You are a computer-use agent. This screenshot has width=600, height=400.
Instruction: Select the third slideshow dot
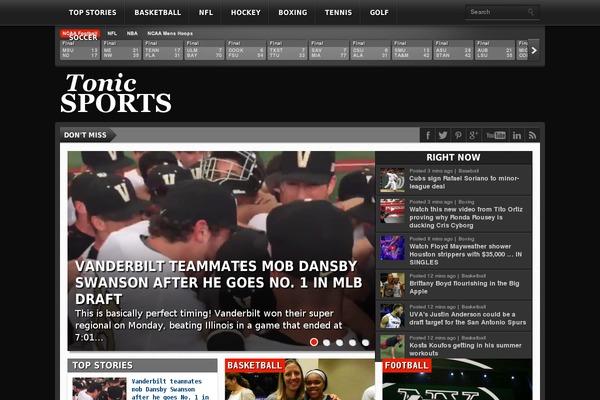click(x=339, y=343)
